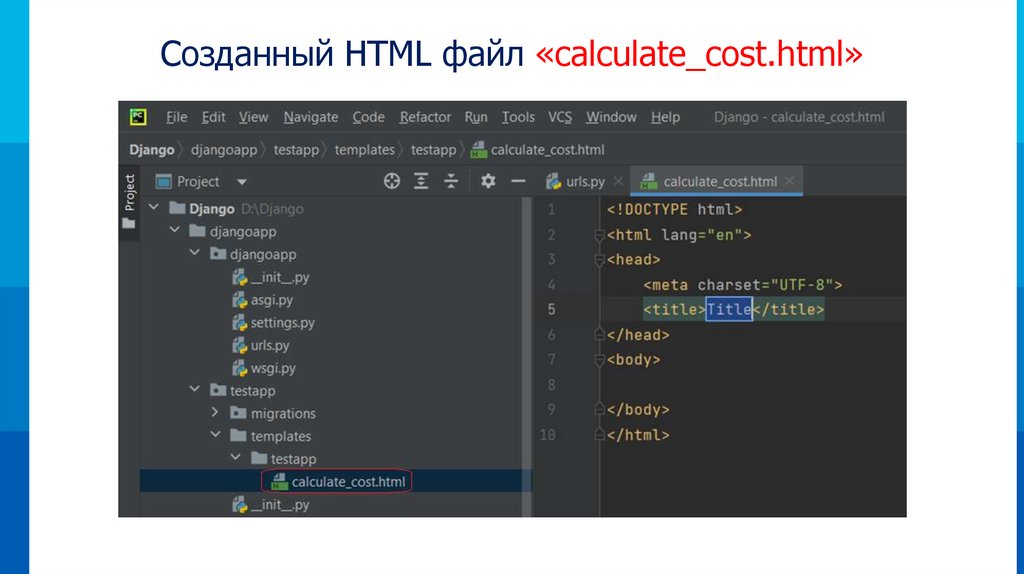Open the Tools menu
1024x574 pixels.
pos(518,117)
